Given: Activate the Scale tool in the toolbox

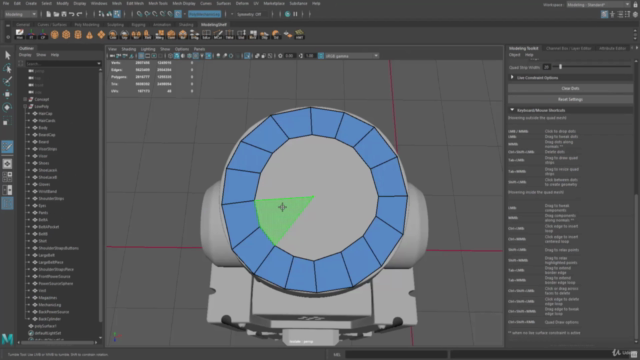Looking at the screenshot, I should [x=7, y=121].
